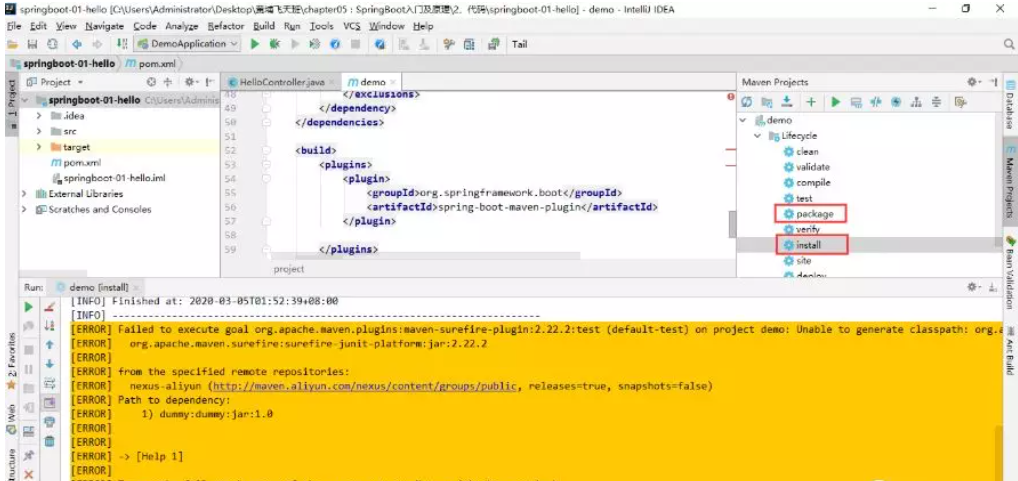Click Execute Maven Goal icon
Screen dimensions: 1018x481
pos(856,102)
